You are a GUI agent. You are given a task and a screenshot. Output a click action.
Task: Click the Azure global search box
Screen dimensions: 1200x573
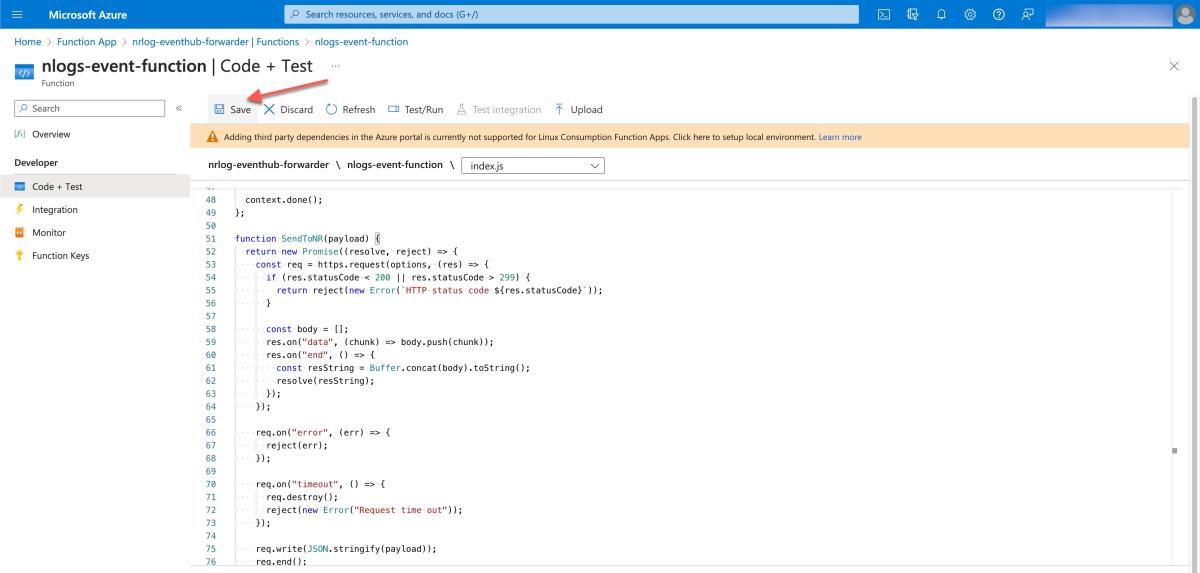[x=572, y=14]
